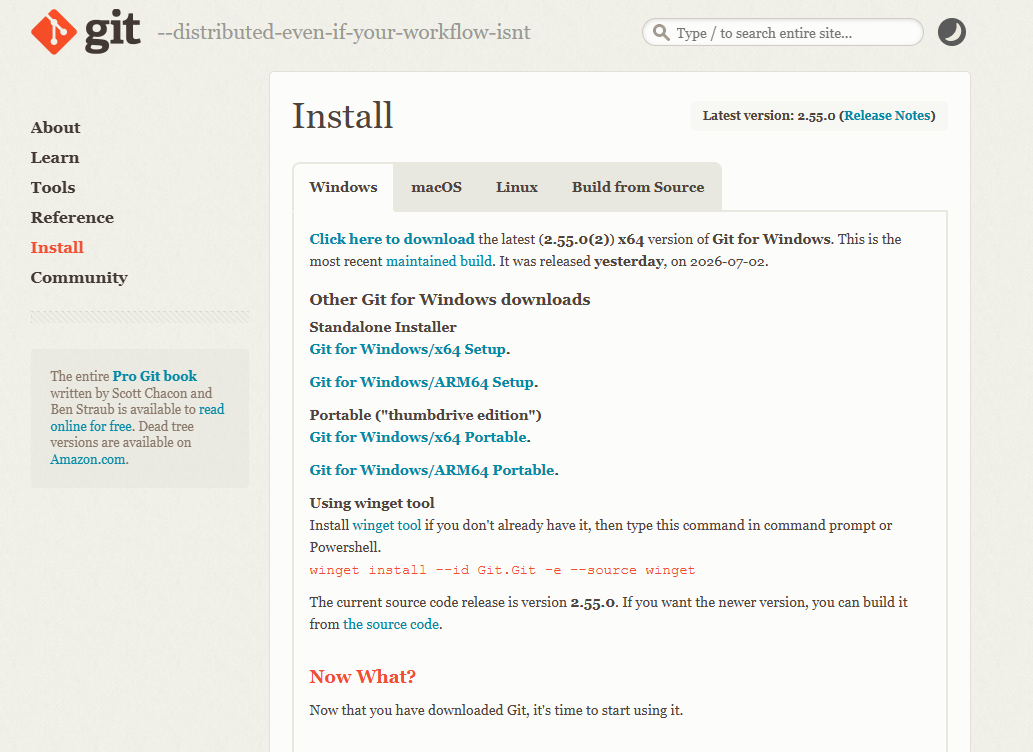Switch to the Linux tab
This screenshot has width=1033, height=752.
click(x=516, y=187)
